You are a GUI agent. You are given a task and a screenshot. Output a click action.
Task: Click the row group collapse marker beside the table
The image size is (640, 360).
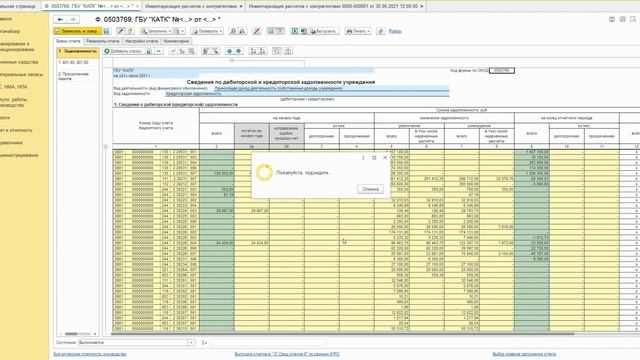[106, 146]
